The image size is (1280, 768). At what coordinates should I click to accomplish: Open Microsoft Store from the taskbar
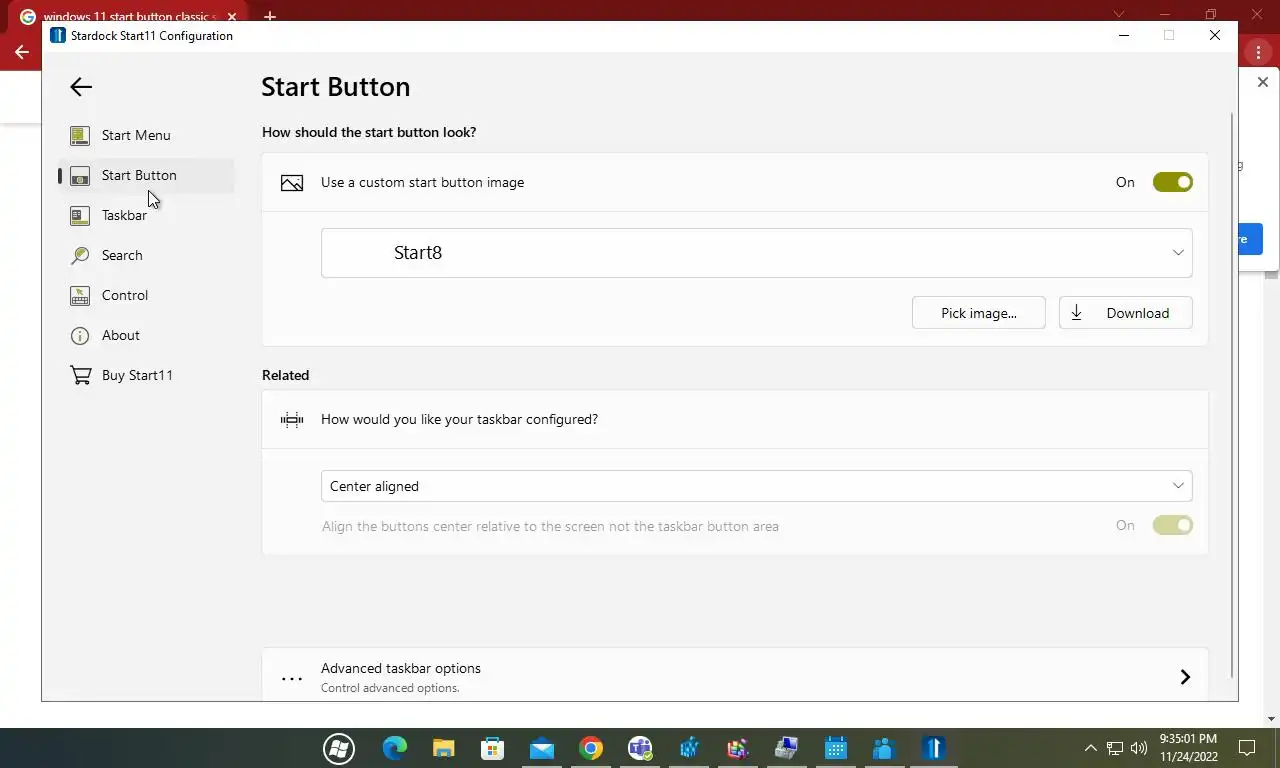point(492,748)
